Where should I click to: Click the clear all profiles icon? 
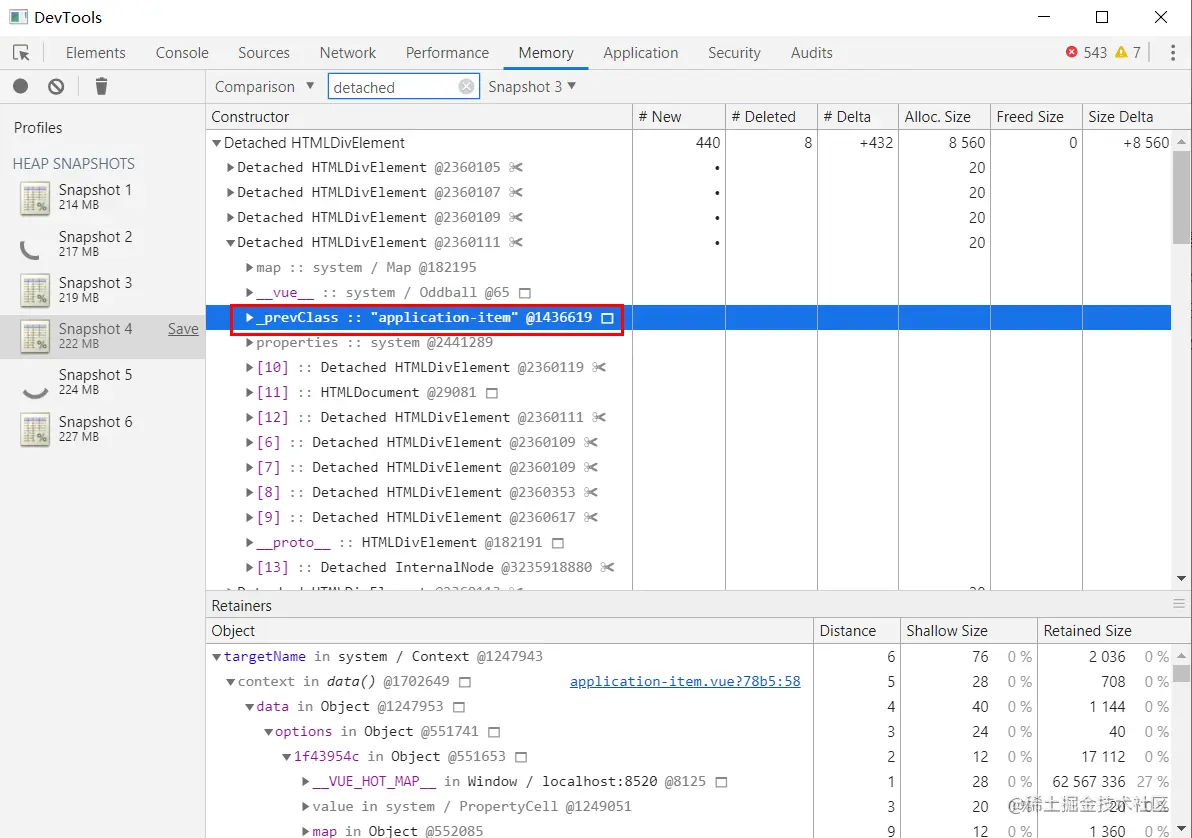[x=56, y=87]
